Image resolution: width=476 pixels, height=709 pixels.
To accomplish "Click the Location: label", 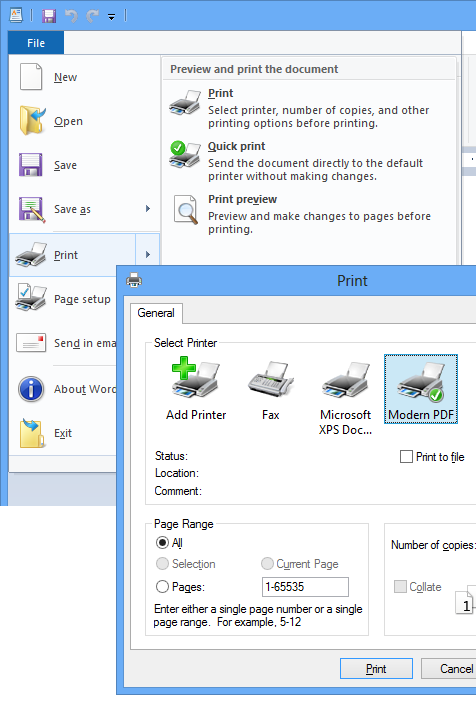I will click(176, 473).
